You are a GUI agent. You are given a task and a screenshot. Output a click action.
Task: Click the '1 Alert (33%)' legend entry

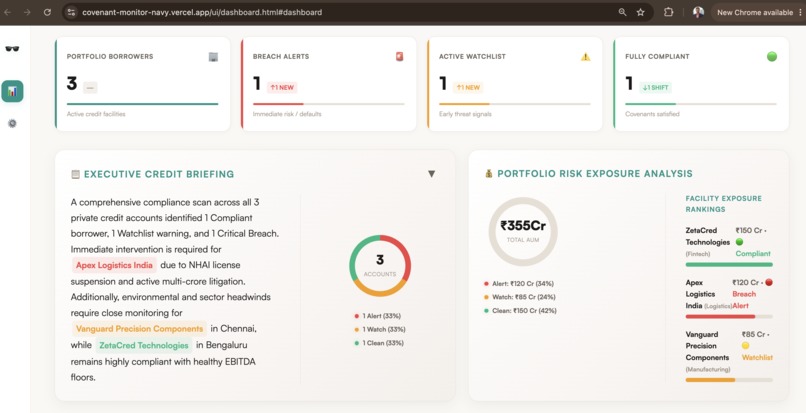(x=378, y=316)
